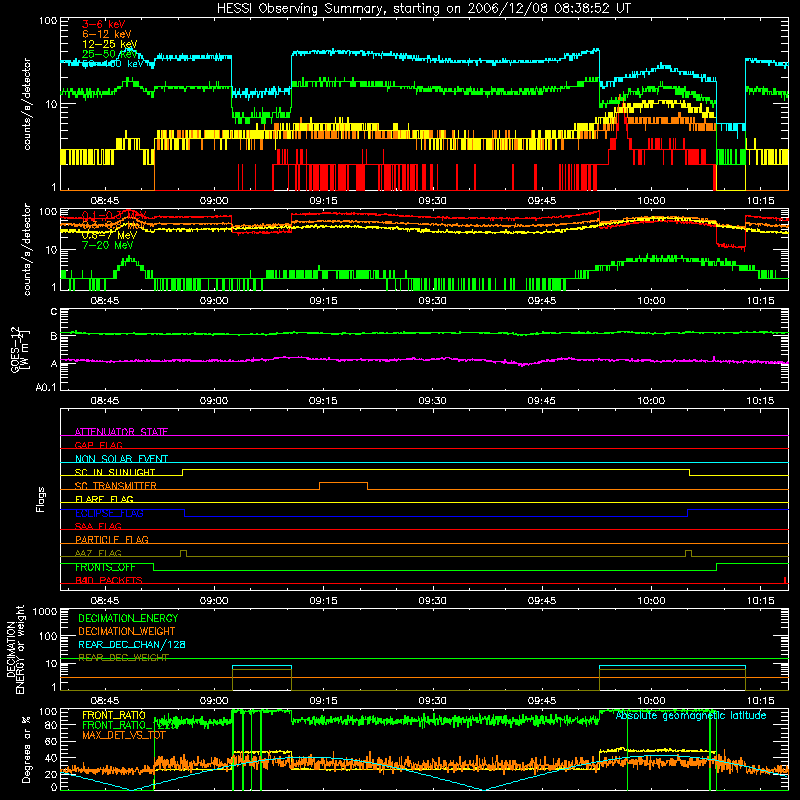Click the DECIMATION_WEIGHT legend label
Screen dimensions: 800x800
(x=127, y=631)
